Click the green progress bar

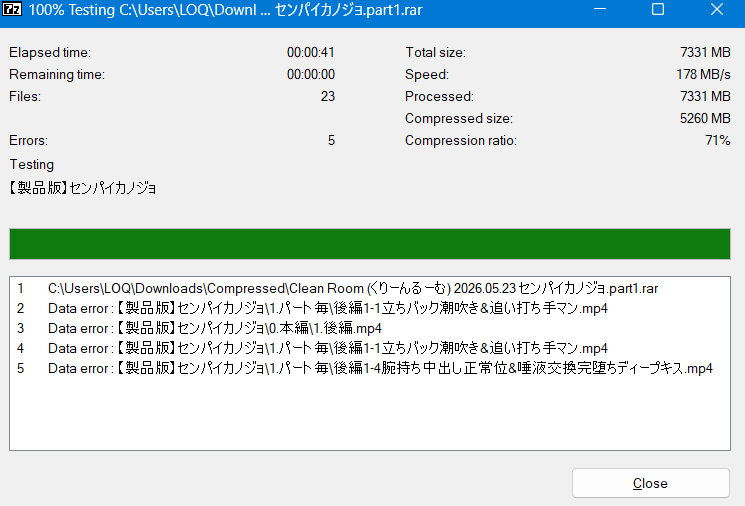coord(370,244)
